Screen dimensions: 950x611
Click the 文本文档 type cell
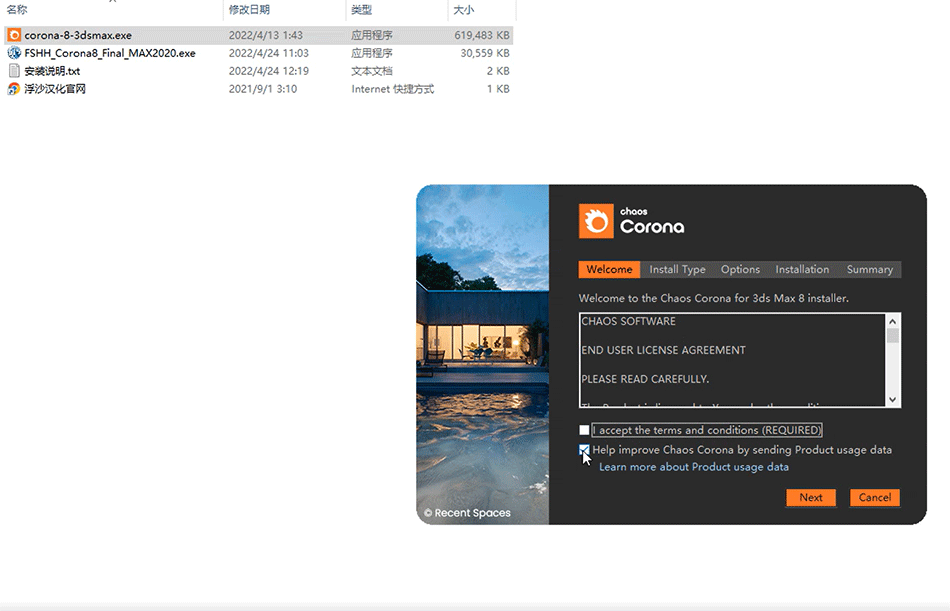point(371,71)
